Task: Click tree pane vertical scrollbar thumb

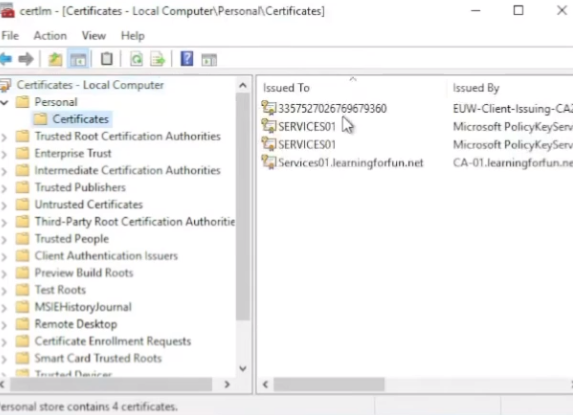Action: point(243,207)
